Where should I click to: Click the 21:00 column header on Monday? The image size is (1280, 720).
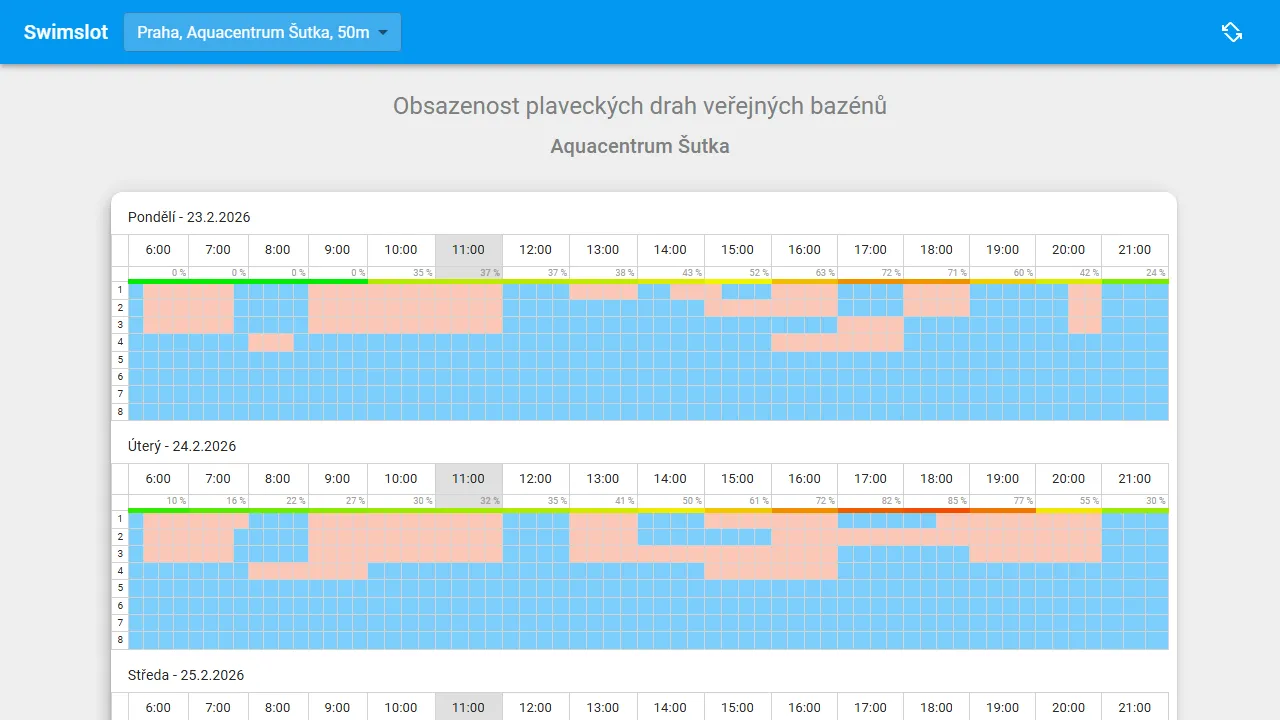point(1135,250)
